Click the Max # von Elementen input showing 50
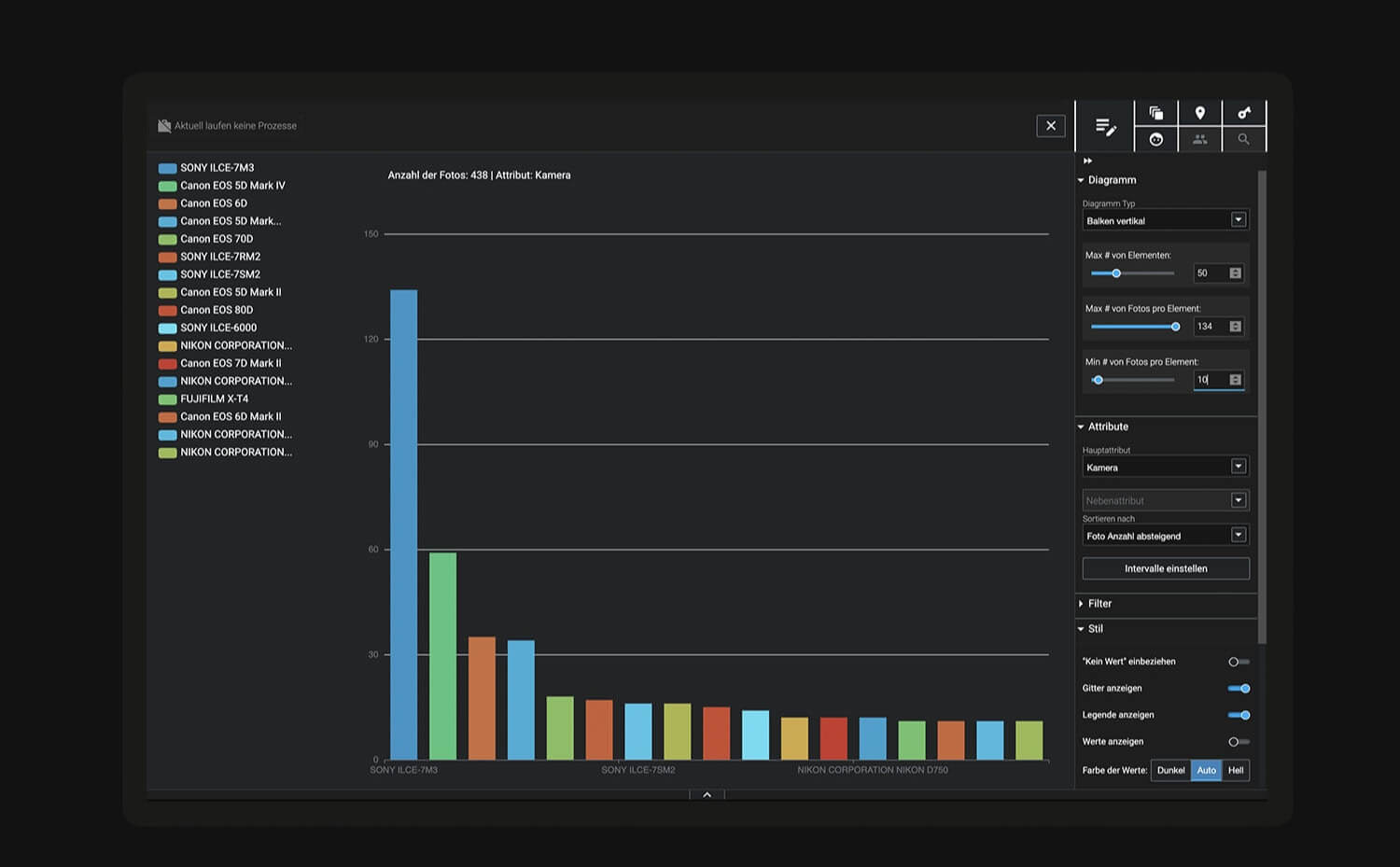The width and height of the screenshot is (1400, 867). coord(1211,273)
